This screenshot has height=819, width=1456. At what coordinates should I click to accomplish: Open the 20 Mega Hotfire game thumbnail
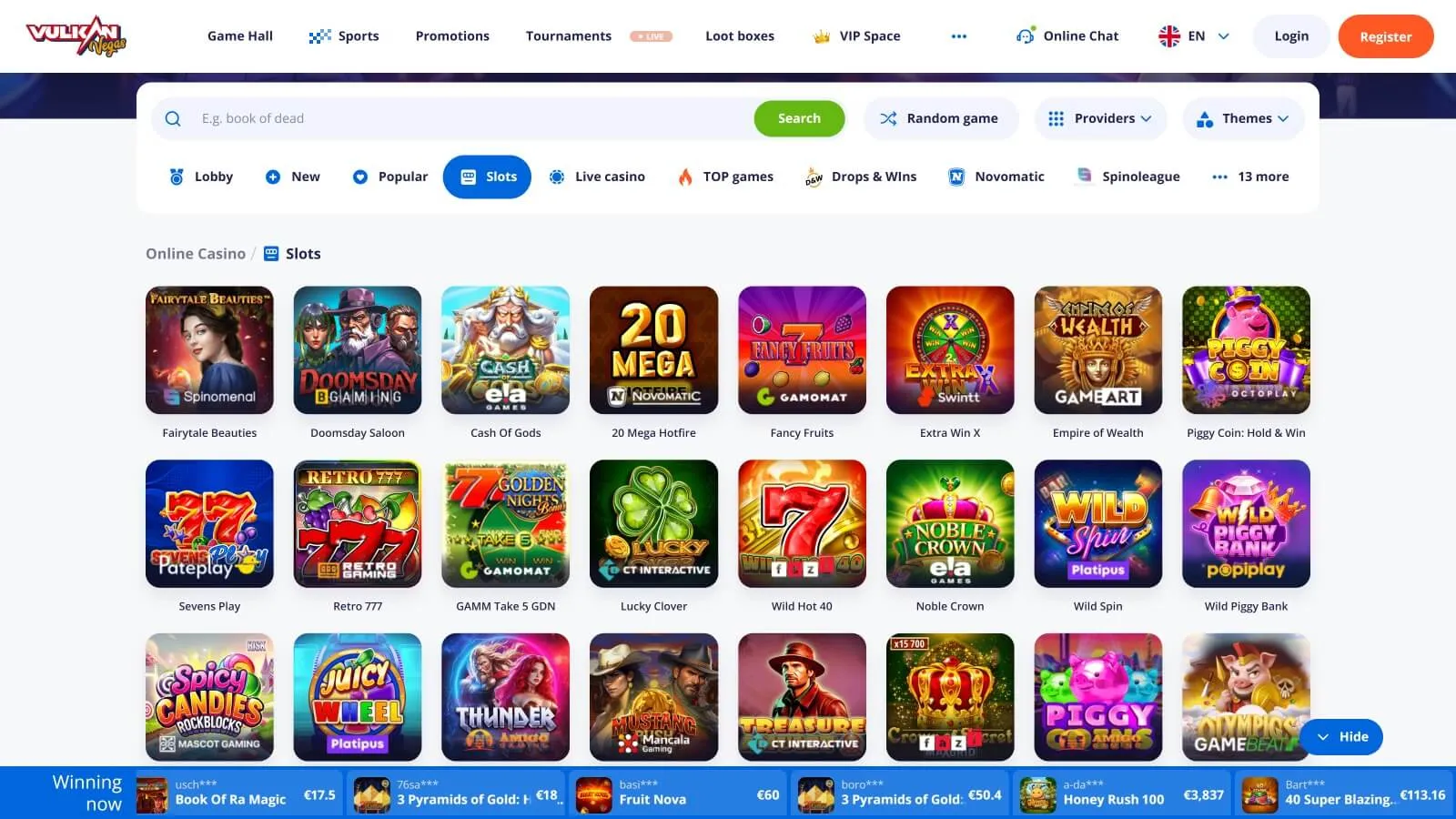click(x=653, y=350)
